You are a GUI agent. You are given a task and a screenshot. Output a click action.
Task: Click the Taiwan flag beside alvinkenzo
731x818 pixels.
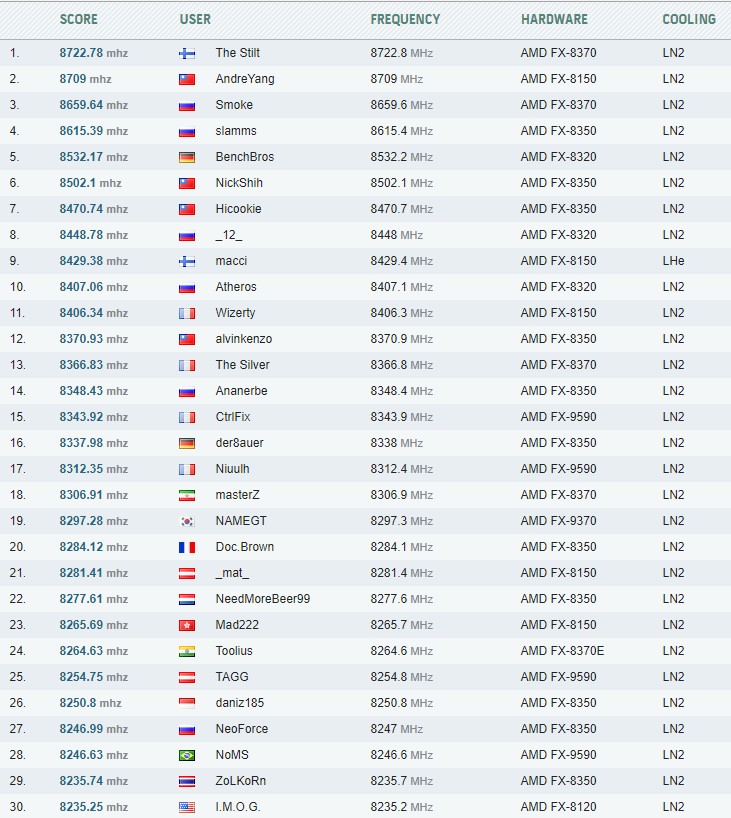click(x=187, y=339)
